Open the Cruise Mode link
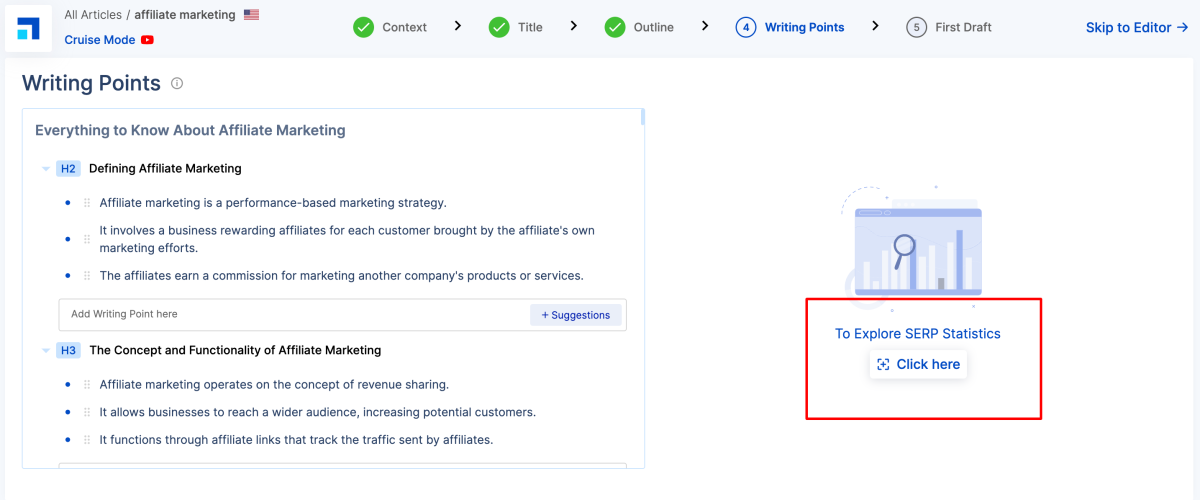Image resolution: width=1200 pixels, height=500 pixels. 99,40
